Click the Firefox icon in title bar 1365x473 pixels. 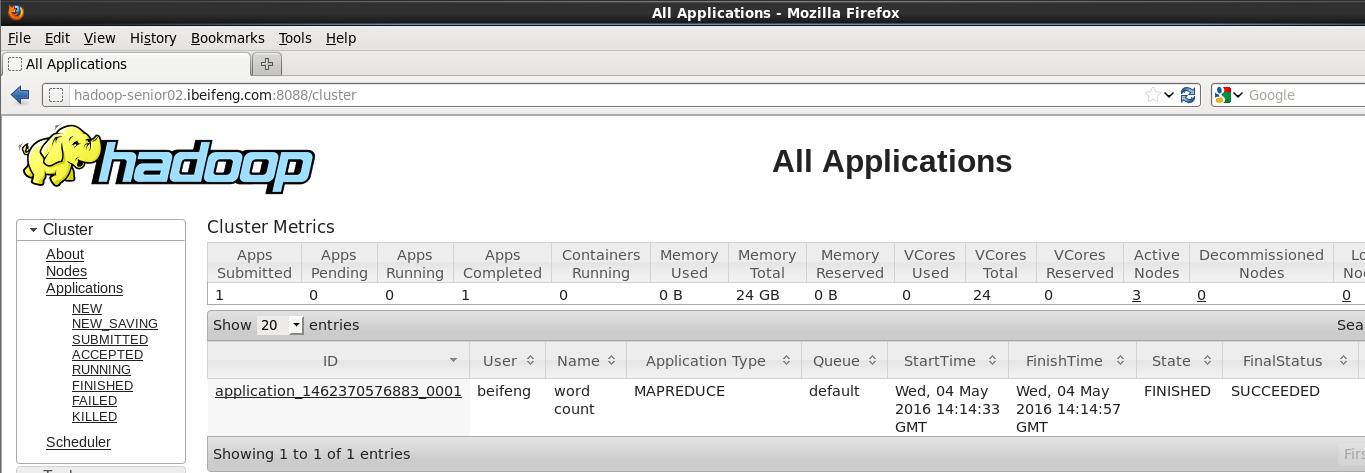[x=14, y=12]
